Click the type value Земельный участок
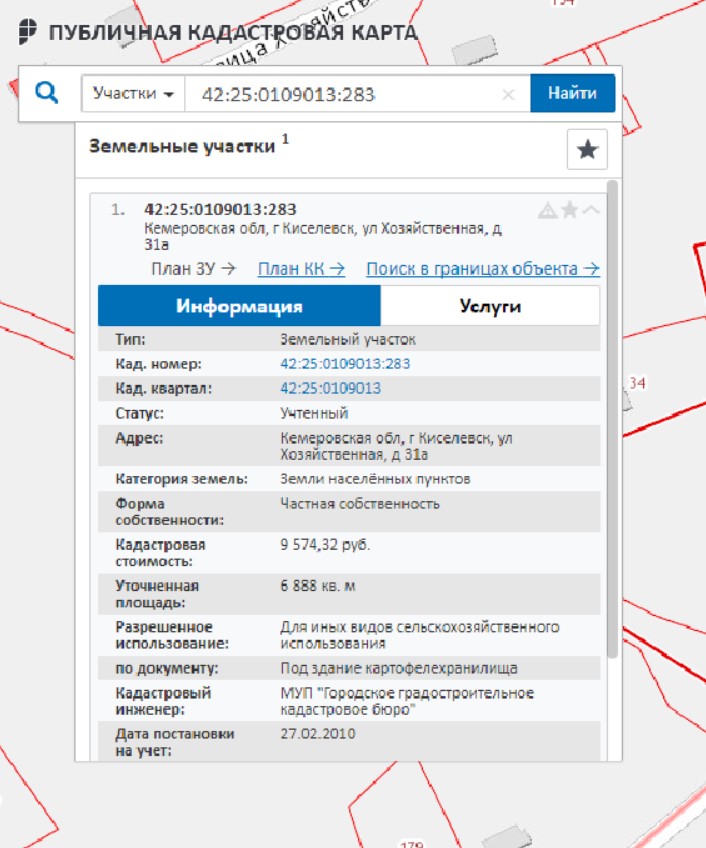The image size is (706, 848). pos(348,340)
